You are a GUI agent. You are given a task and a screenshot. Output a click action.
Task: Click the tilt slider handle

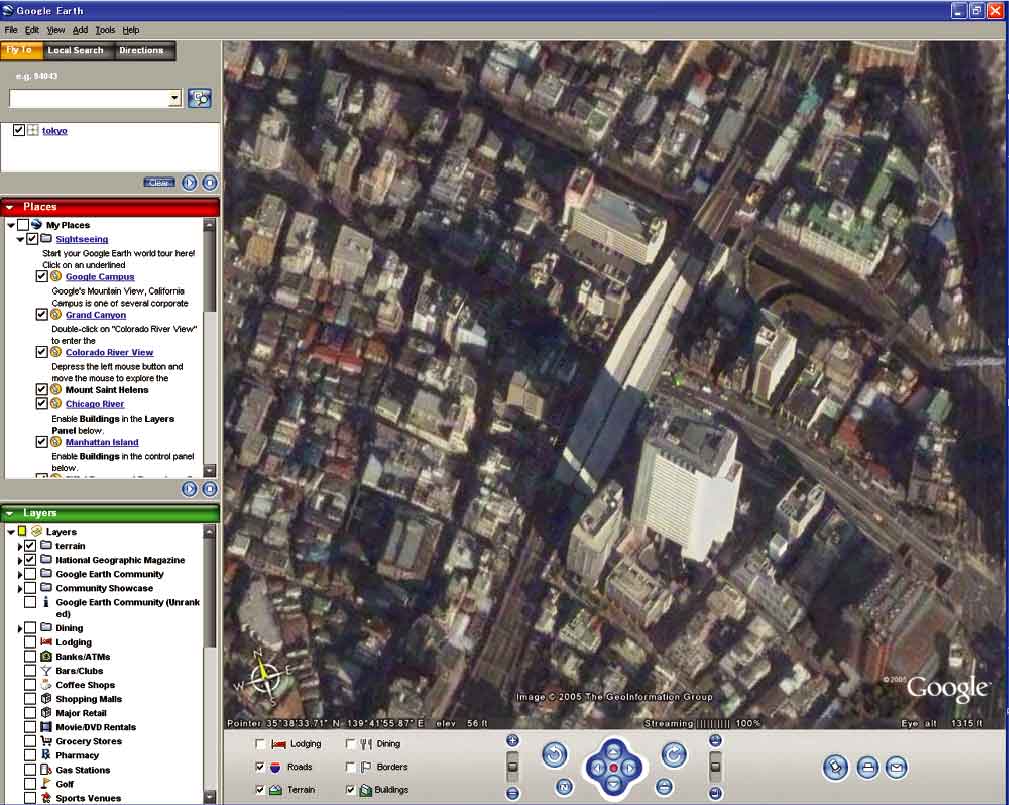pos(715,766)
